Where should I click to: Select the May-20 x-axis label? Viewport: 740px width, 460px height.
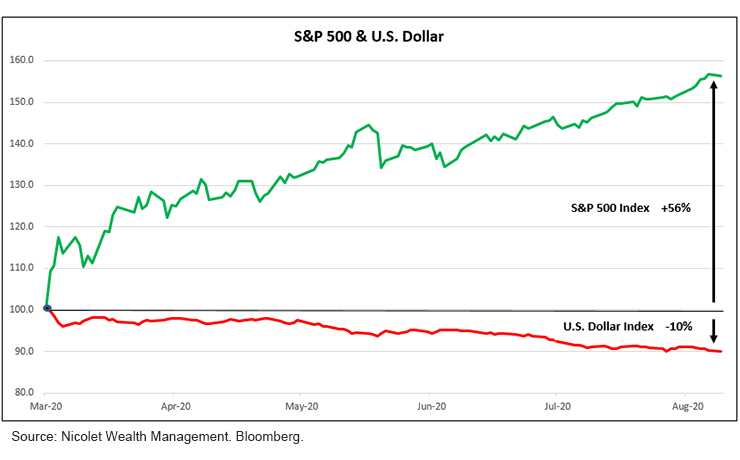click(302, 407)
